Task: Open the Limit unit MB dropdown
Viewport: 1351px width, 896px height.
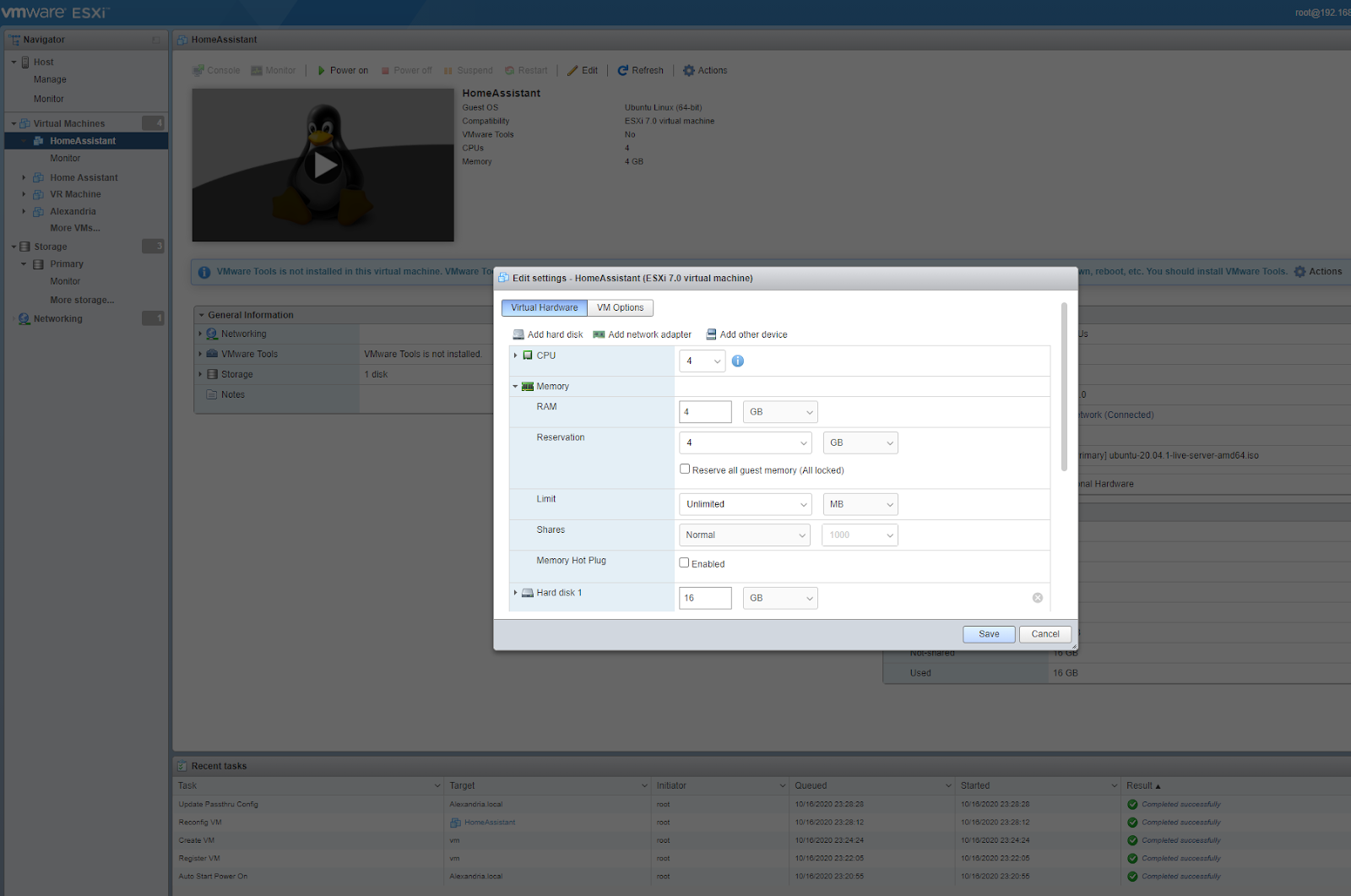Action: tap(860, 504)
